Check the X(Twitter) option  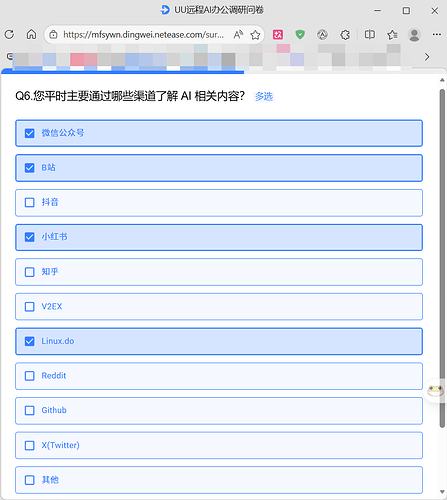(219, 445)
